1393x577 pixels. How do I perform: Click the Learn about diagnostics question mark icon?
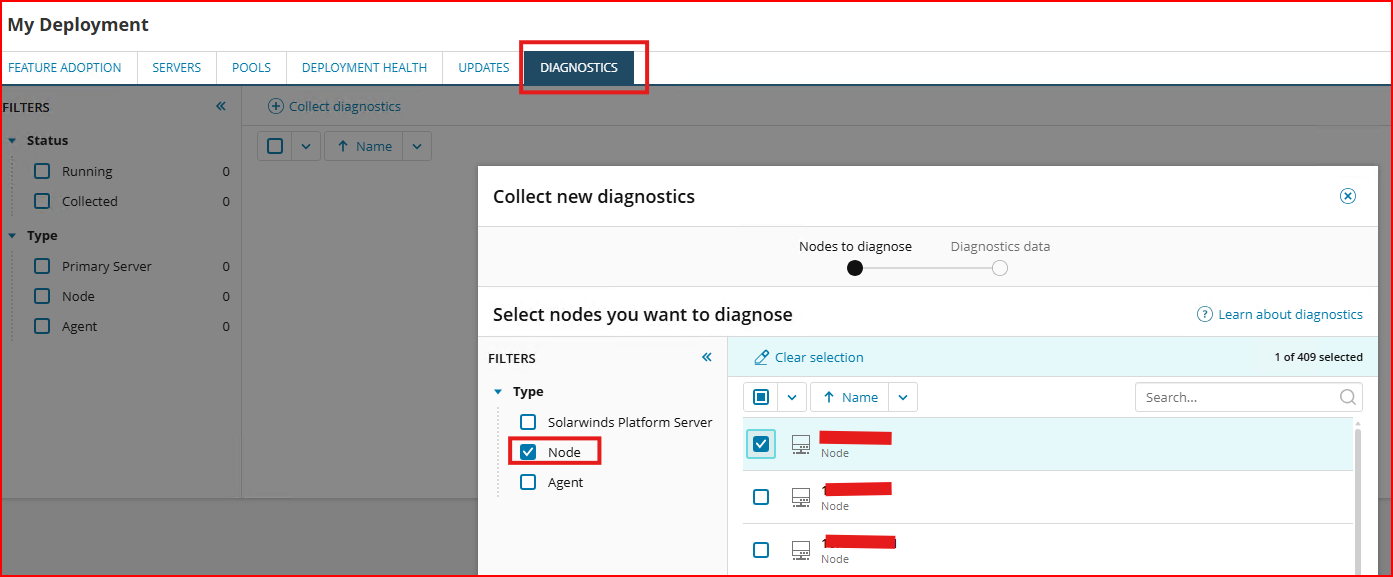point(1205,314)
